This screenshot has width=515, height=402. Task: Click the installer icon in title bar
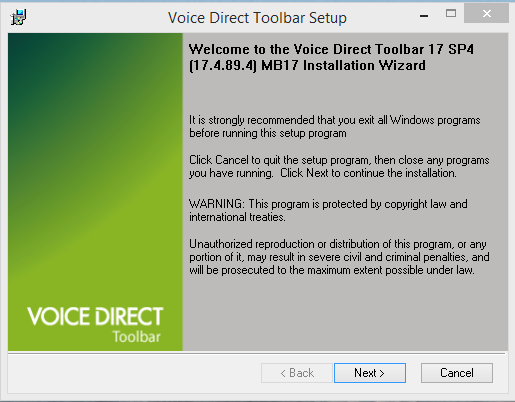pyautogui.click(x=18, y=17)
